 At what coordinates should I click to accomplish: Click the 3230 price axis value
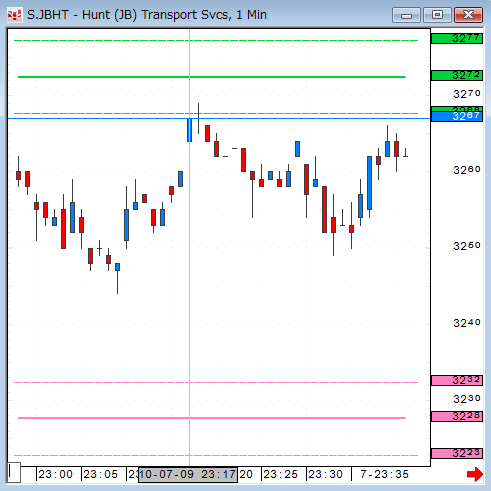467,399
